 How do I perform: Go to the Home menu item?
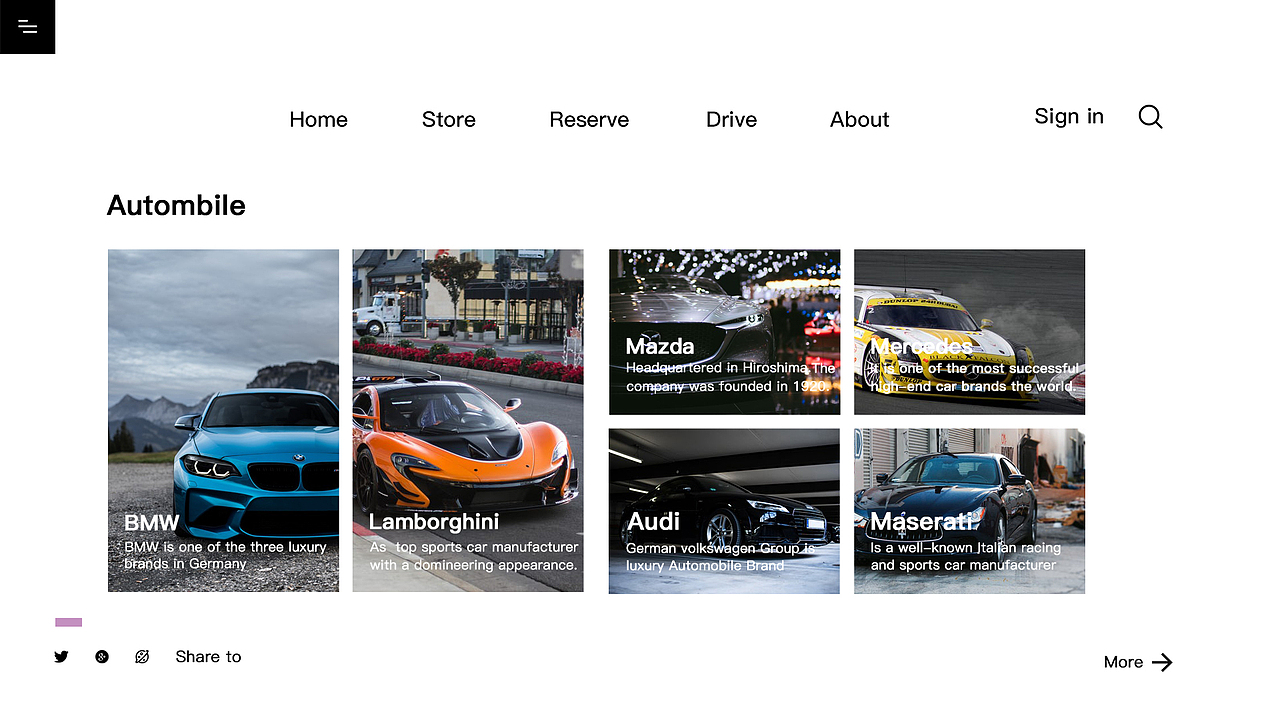(x=318, y=120)
